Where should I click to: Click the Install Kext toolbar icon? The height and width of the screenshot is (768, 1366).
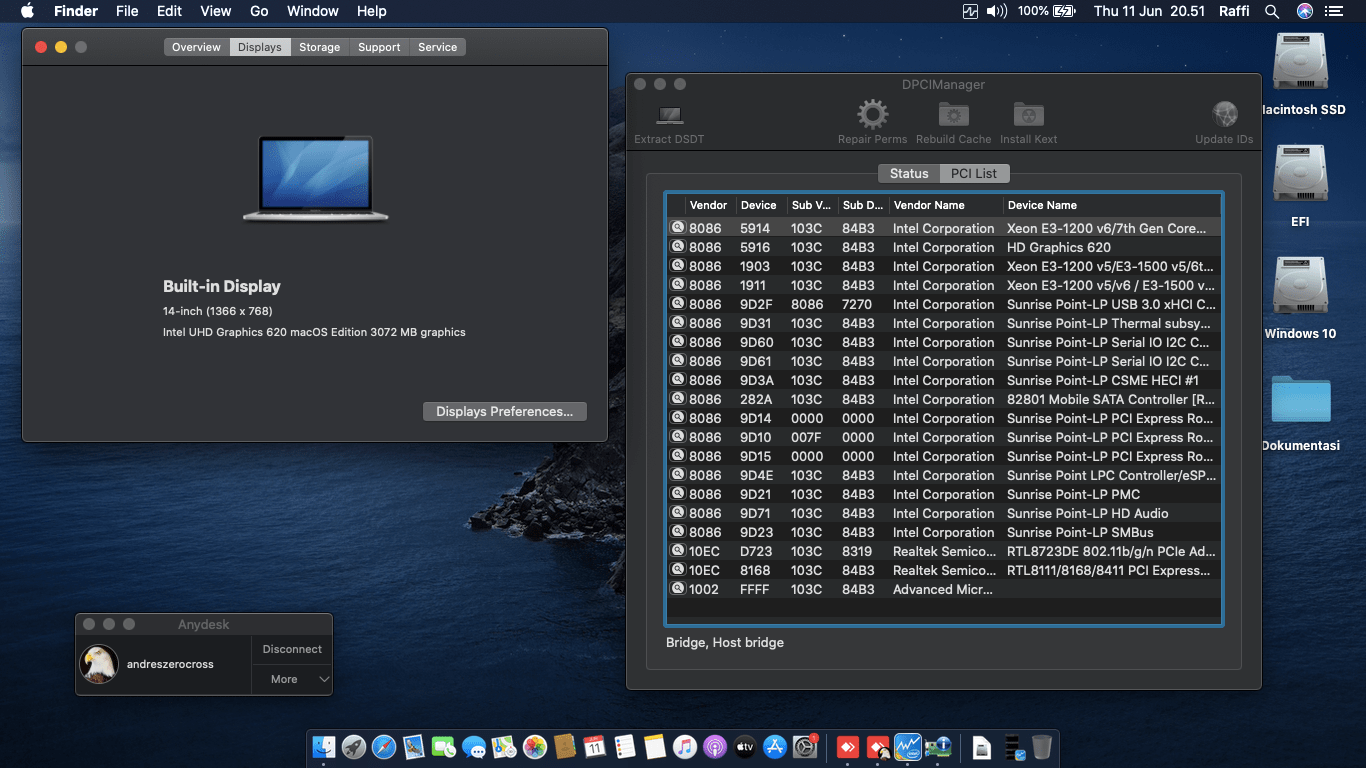1028,114
